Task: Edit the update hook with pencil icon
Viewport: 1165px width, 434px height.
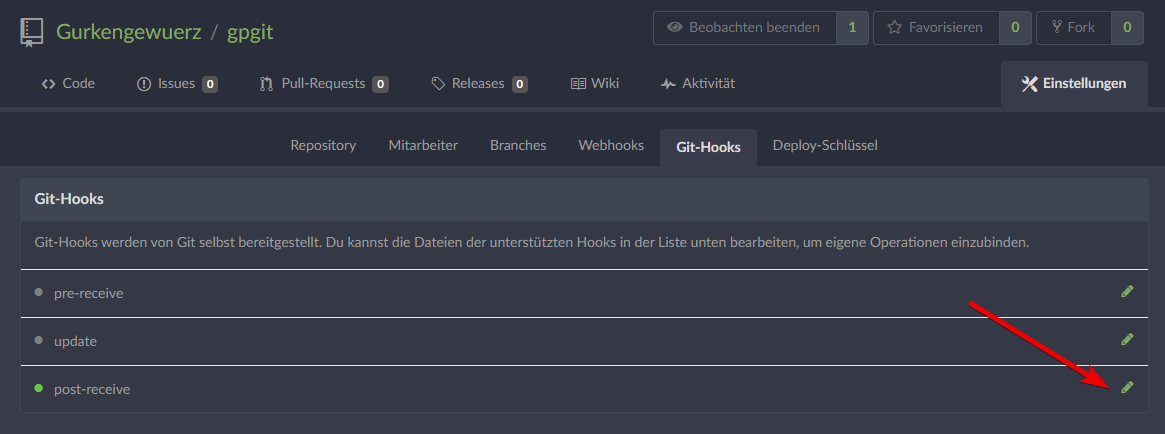Action: point(1127,339)
